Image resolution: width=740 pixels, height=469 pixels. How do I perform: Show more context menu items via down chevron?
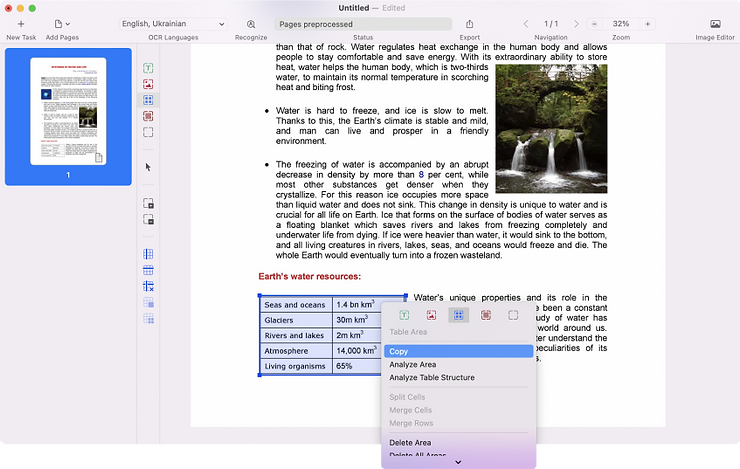[458, 462]
